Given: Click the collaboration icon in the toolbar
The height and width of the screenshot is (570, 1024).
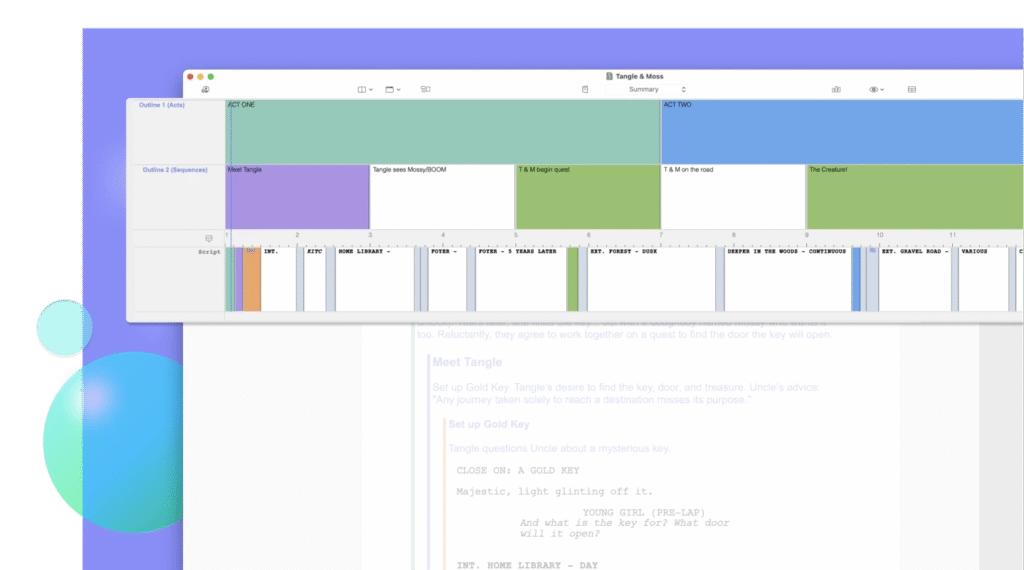Looking at the screenshot, I should (205, 89).
